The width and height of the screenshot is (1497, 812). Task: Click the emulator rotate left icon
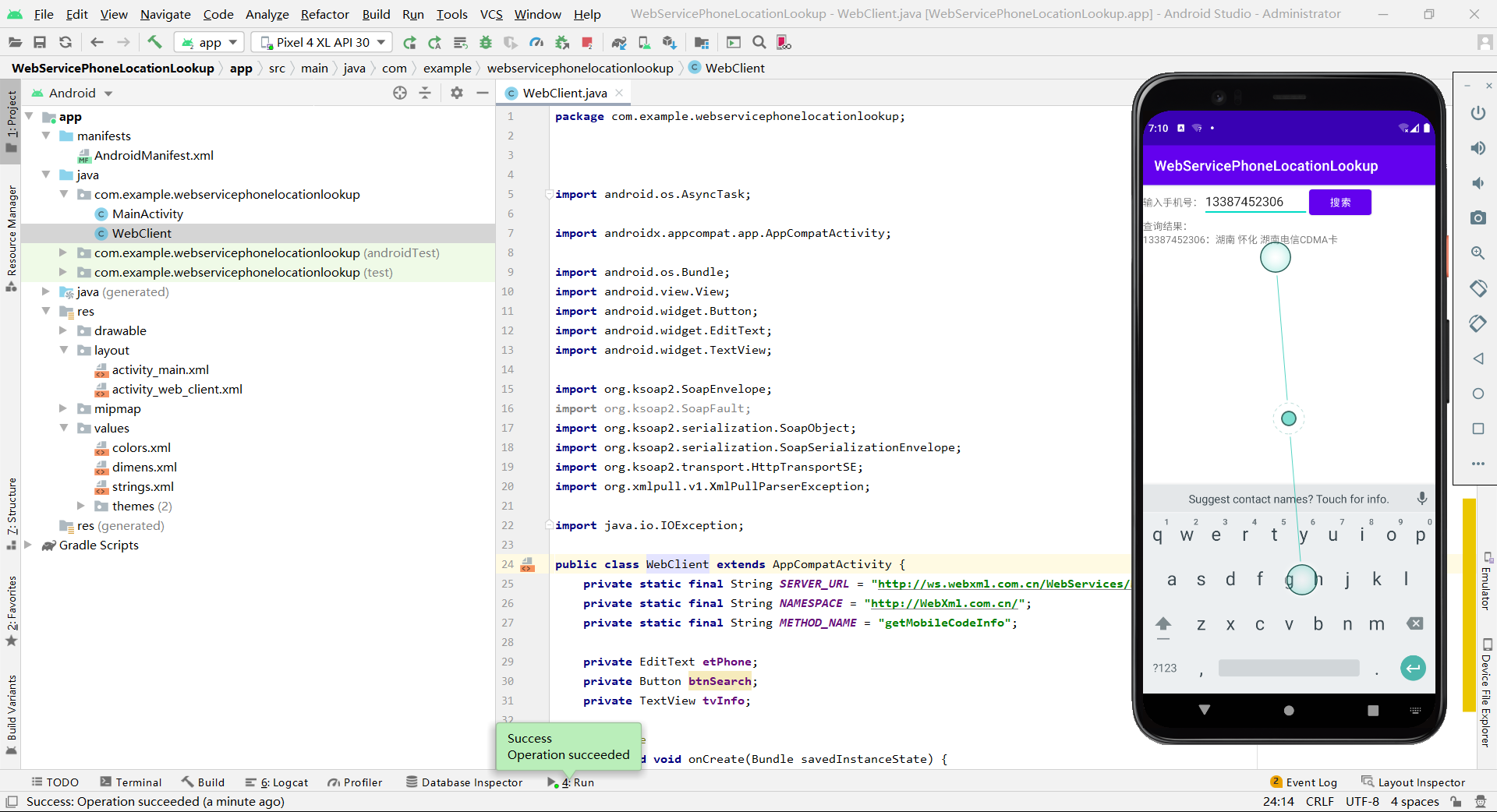click(x=1478, y=288)
